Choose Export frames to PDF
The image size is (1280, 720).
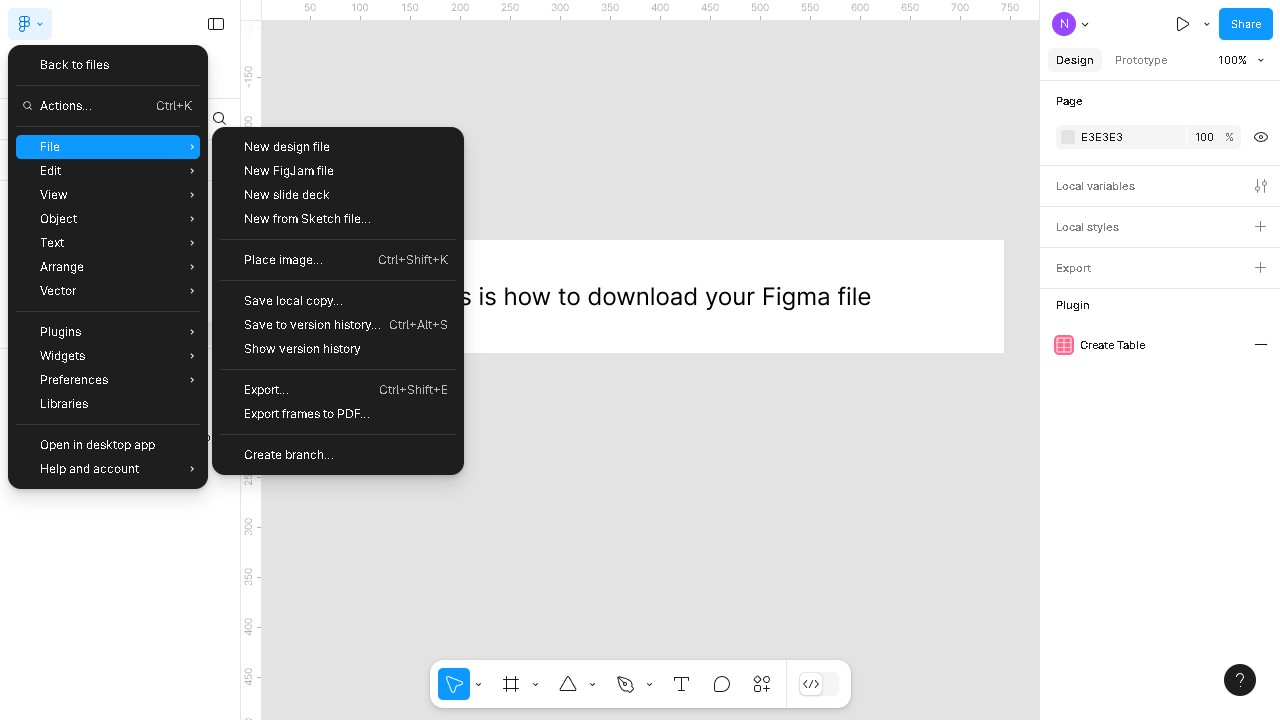338,414
